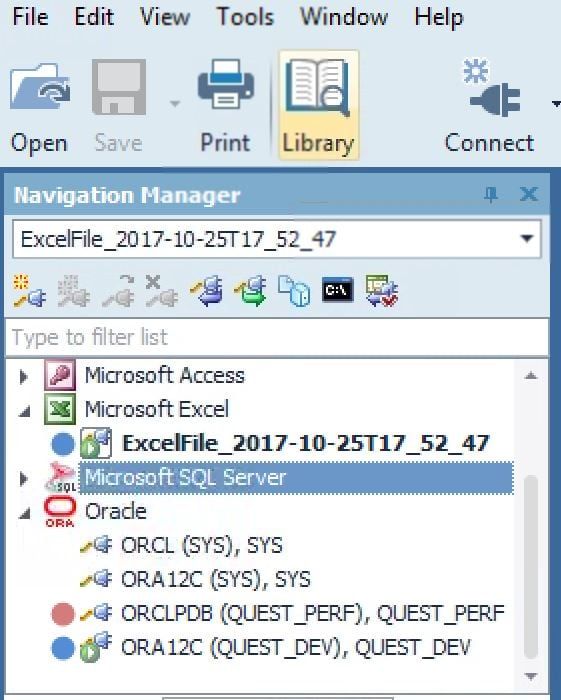Open the Save button dropdown arrow
This screenshot has width=561, height=700.
(x=175, y=104)
